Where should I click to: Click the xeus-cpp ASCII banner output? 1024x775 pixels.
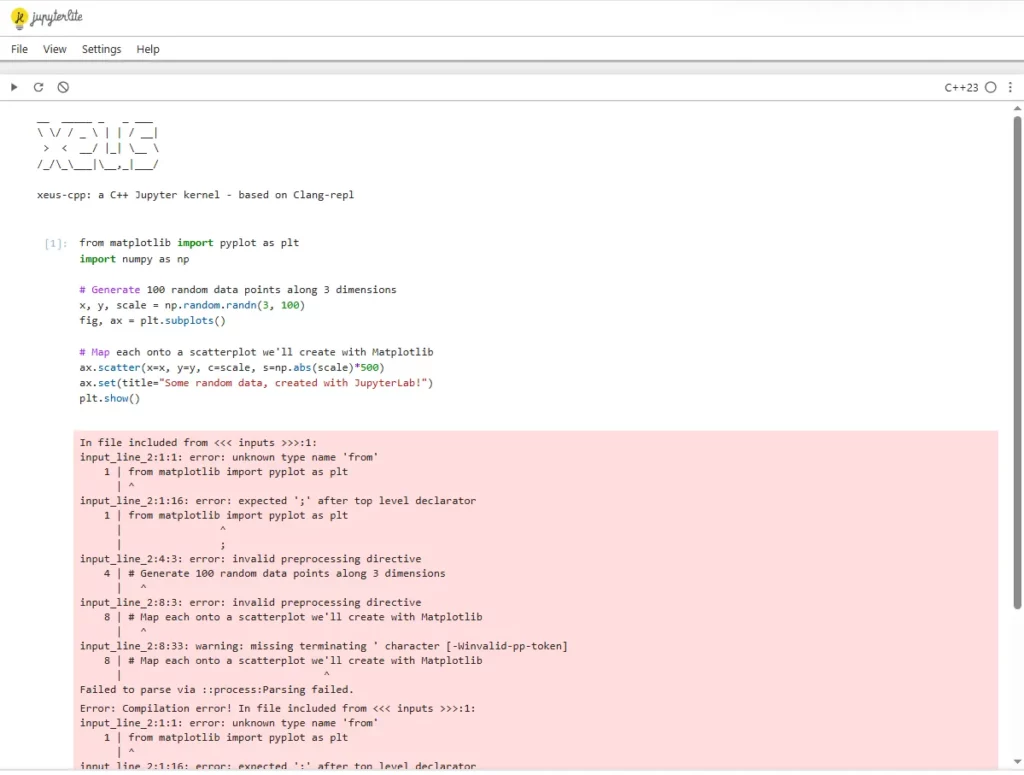tap(97, 145)
